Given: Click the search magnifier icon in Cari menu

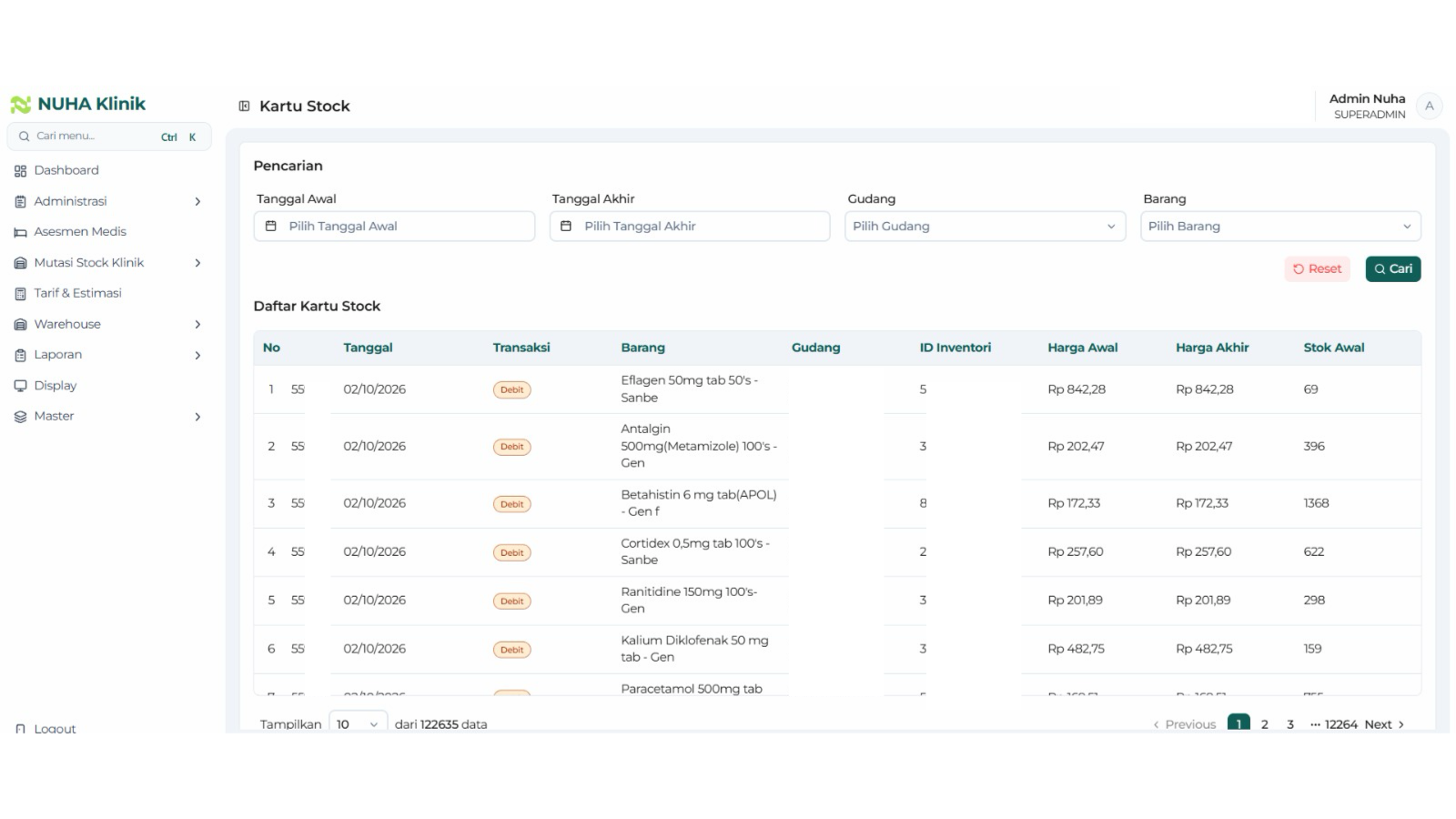Looking at the screenshot, I should coord(25,136).
